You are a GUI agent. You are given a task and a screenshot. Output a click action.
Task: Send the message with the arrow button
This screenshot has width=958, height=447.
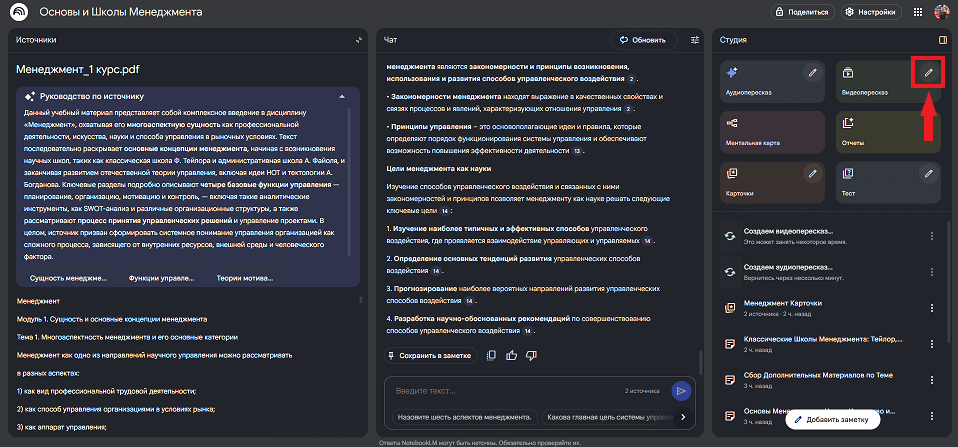(x=681, y=391)
